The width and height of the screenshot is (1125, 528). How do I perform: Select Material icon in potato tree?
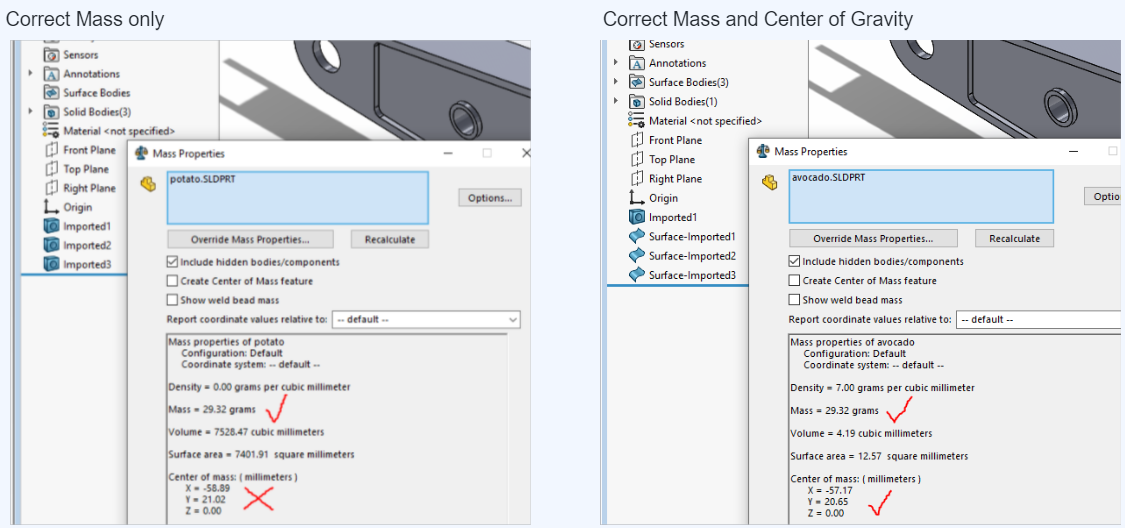tap(51, 131)
